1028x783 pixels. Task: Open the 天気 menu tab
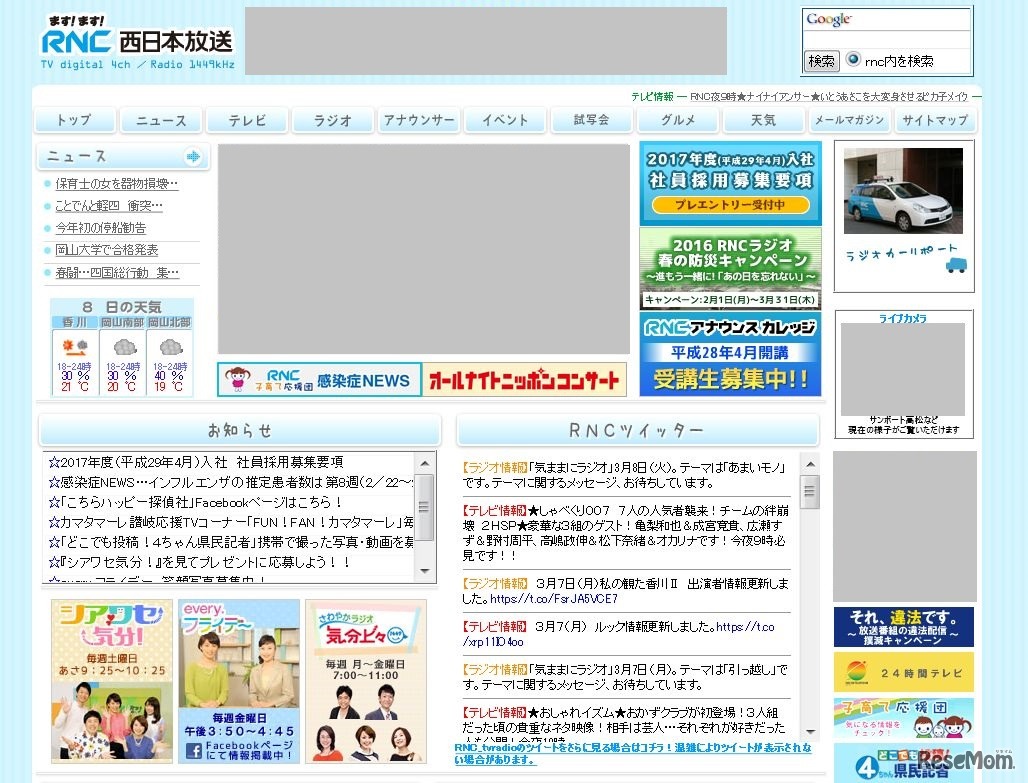point(762,120)
